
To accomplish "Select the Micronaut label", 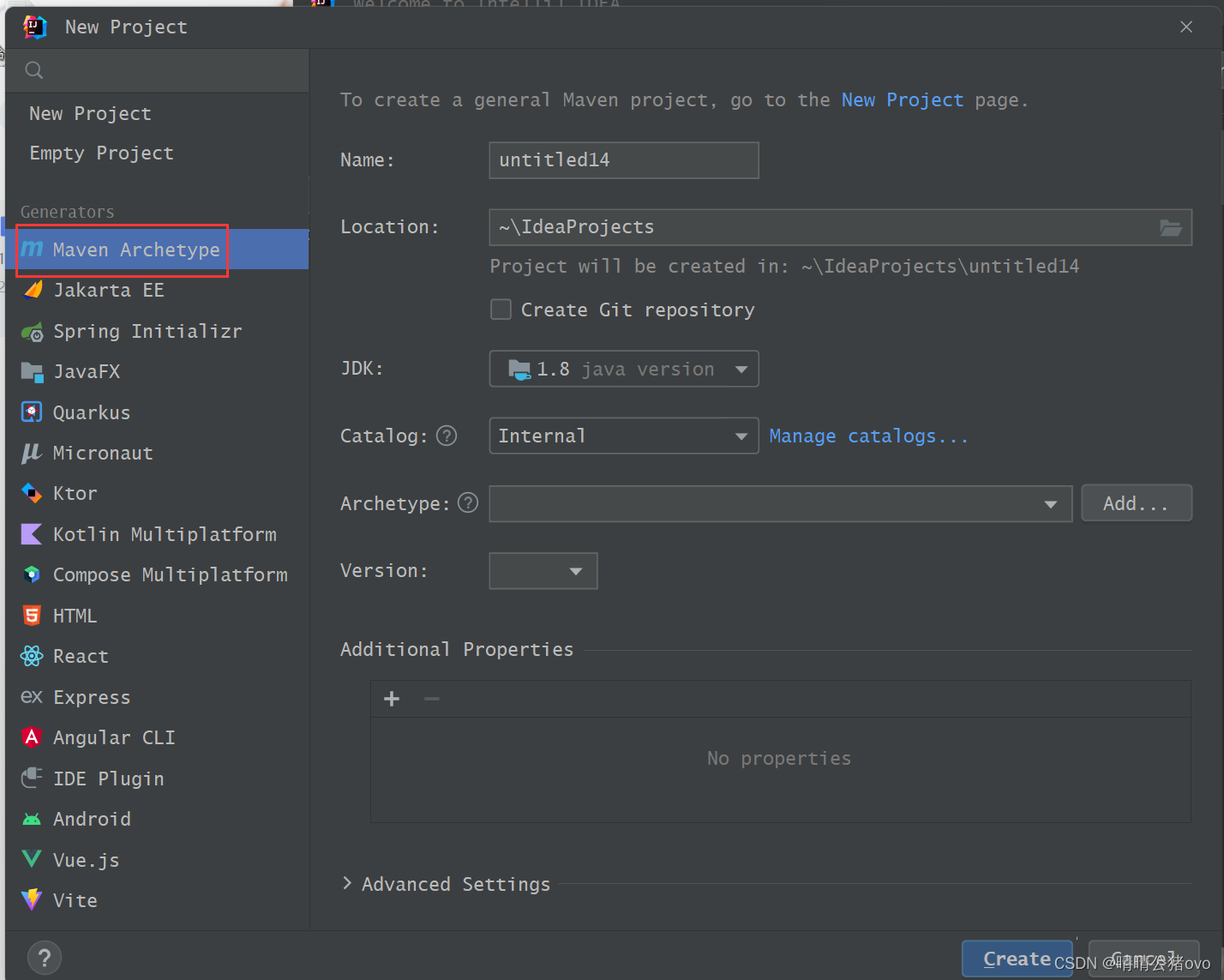I will click(103, 453).
